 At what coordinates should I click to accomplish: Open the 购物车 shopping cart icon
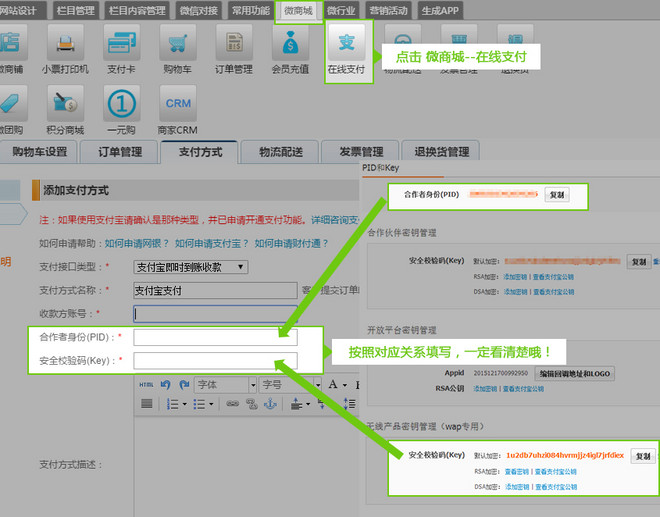tap(178, 48)
